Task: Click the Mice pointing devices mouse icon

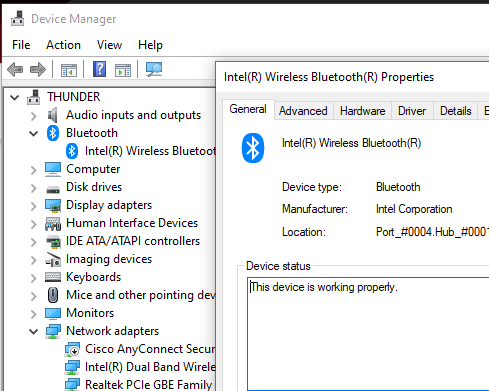Action: (x=53, y=295)
